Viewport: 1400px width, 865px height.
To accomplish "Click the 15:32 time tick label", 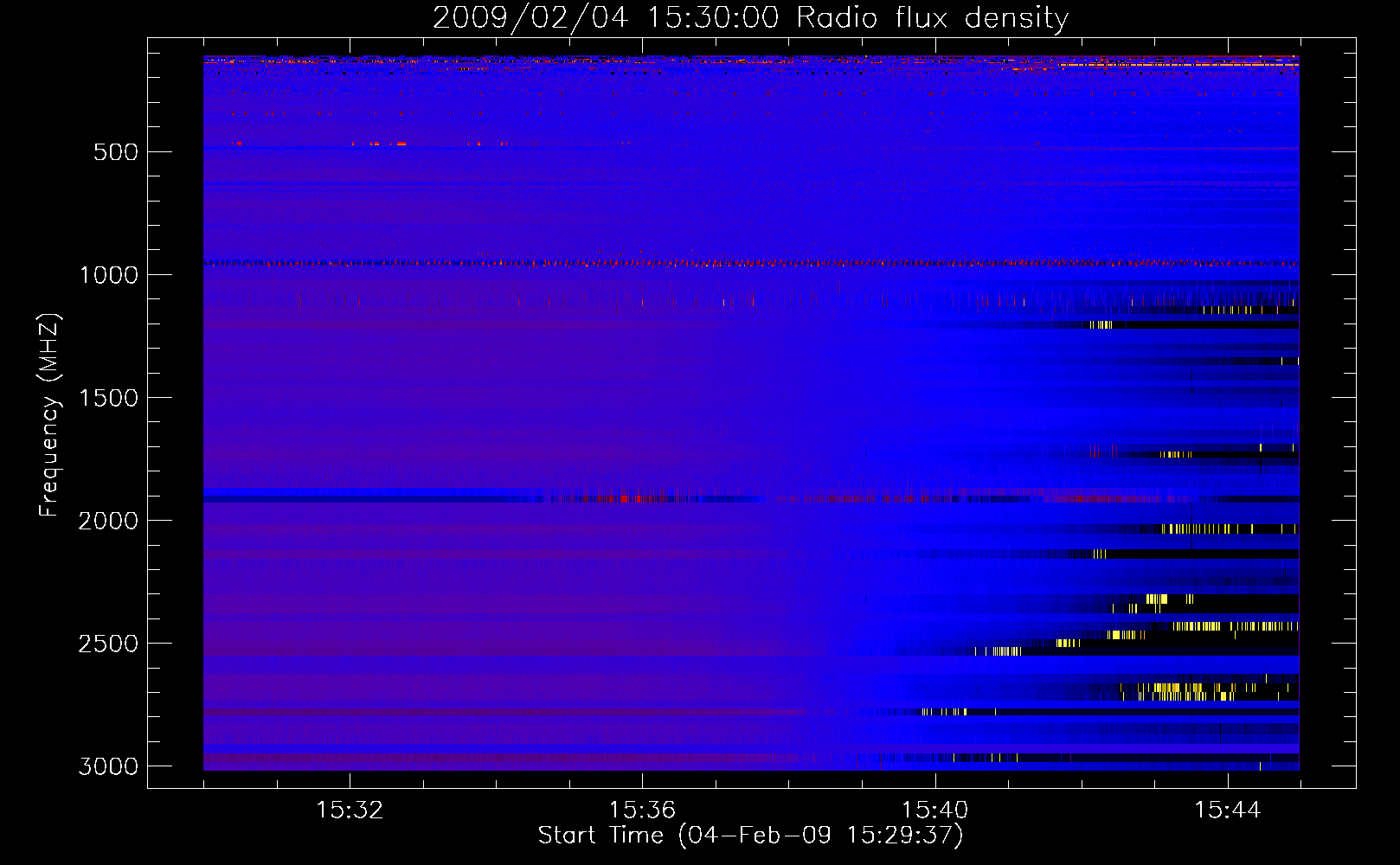I will click(x=350, y=810).
